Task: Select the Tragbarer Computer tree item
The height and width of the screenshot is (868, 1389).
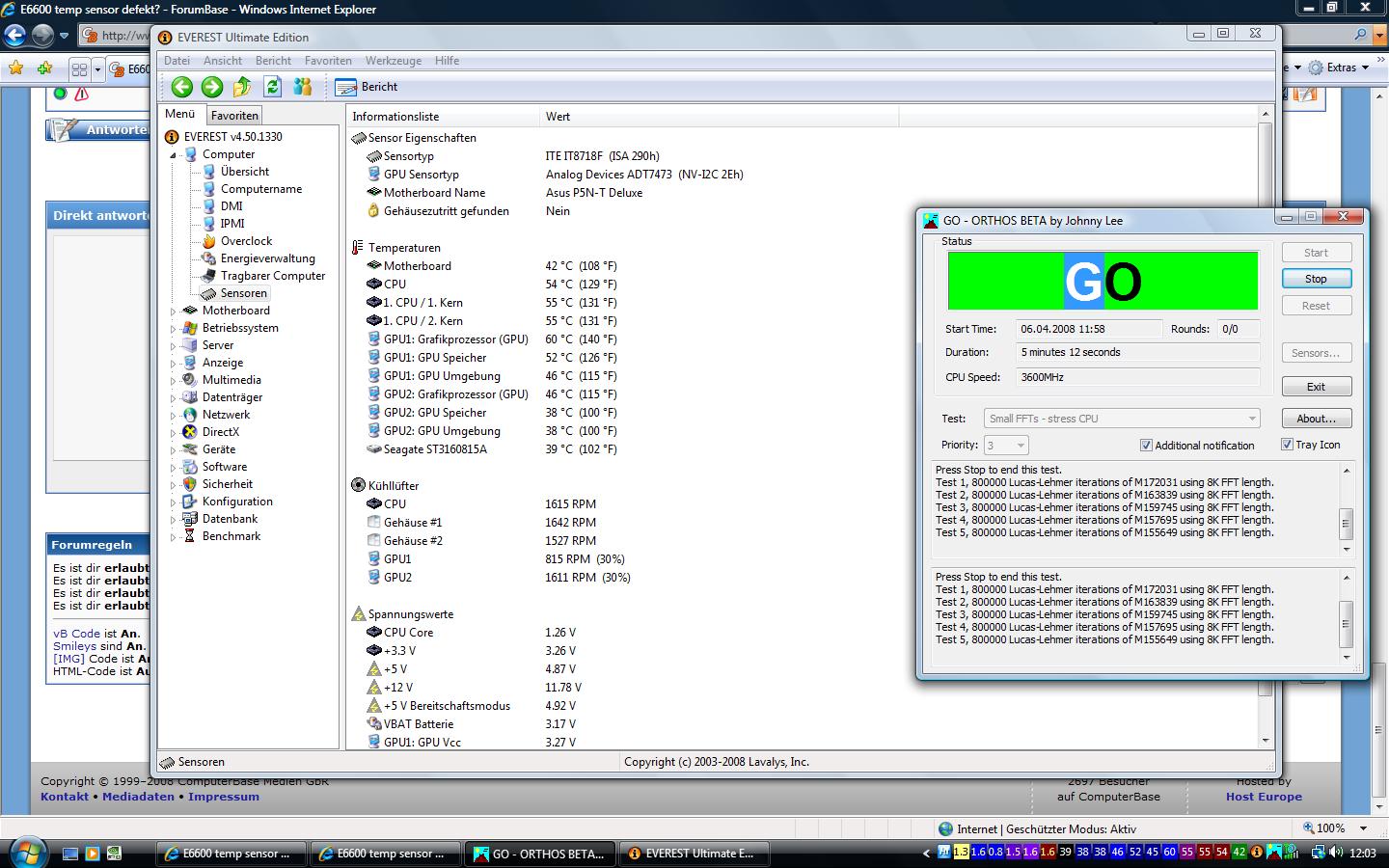Action: click(273, 276)
